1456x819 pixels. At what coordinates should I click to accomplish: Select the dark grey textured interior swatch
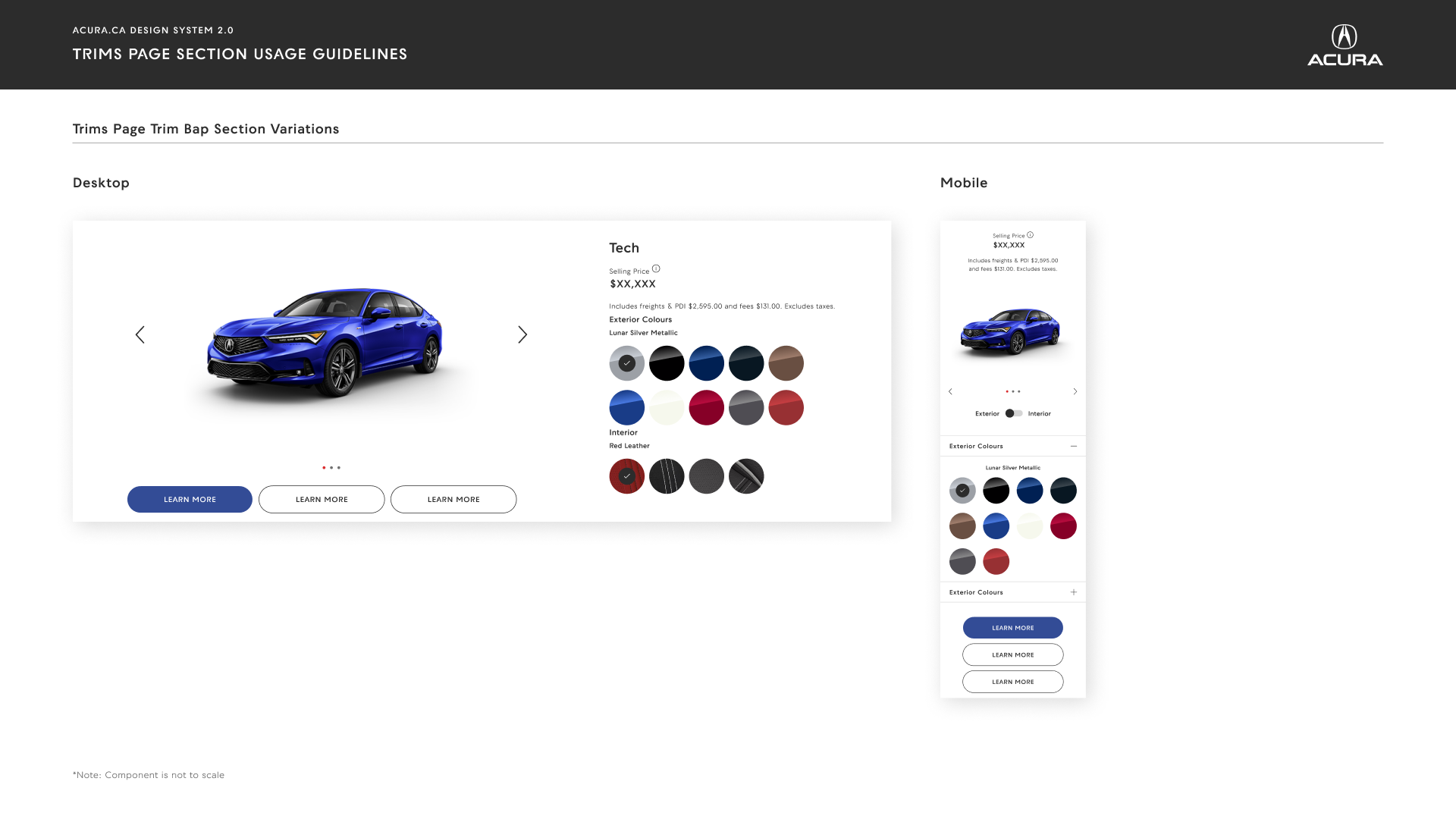coord(707,476)
